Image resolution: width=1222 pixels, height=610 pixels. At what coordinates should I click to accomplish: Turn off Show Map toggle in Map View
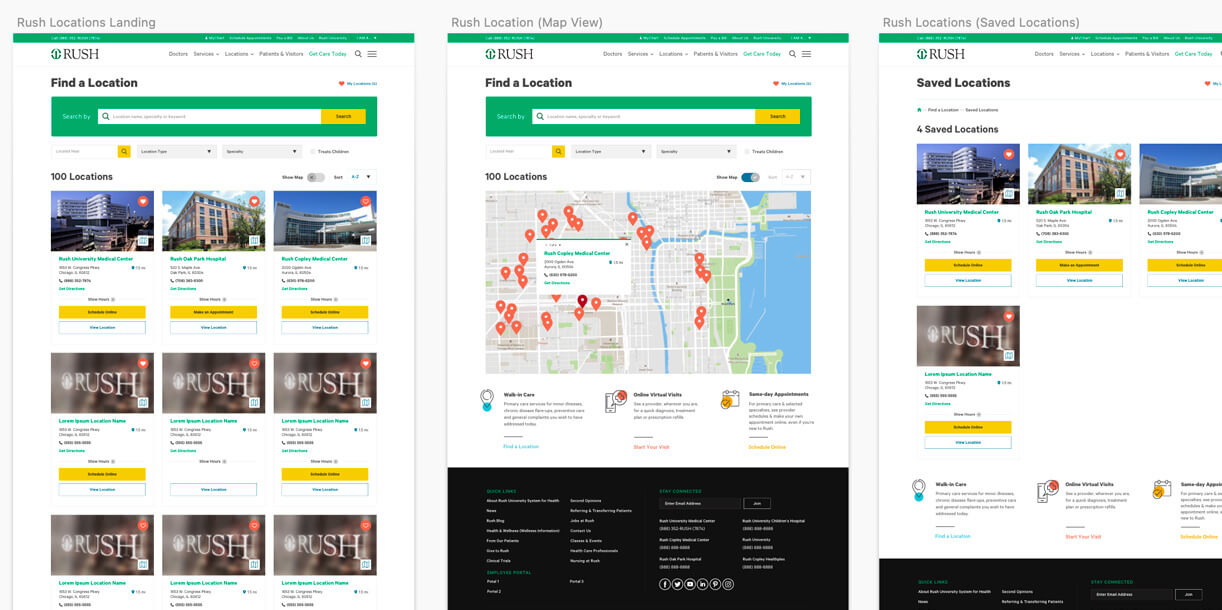click(x=750, y=177)
